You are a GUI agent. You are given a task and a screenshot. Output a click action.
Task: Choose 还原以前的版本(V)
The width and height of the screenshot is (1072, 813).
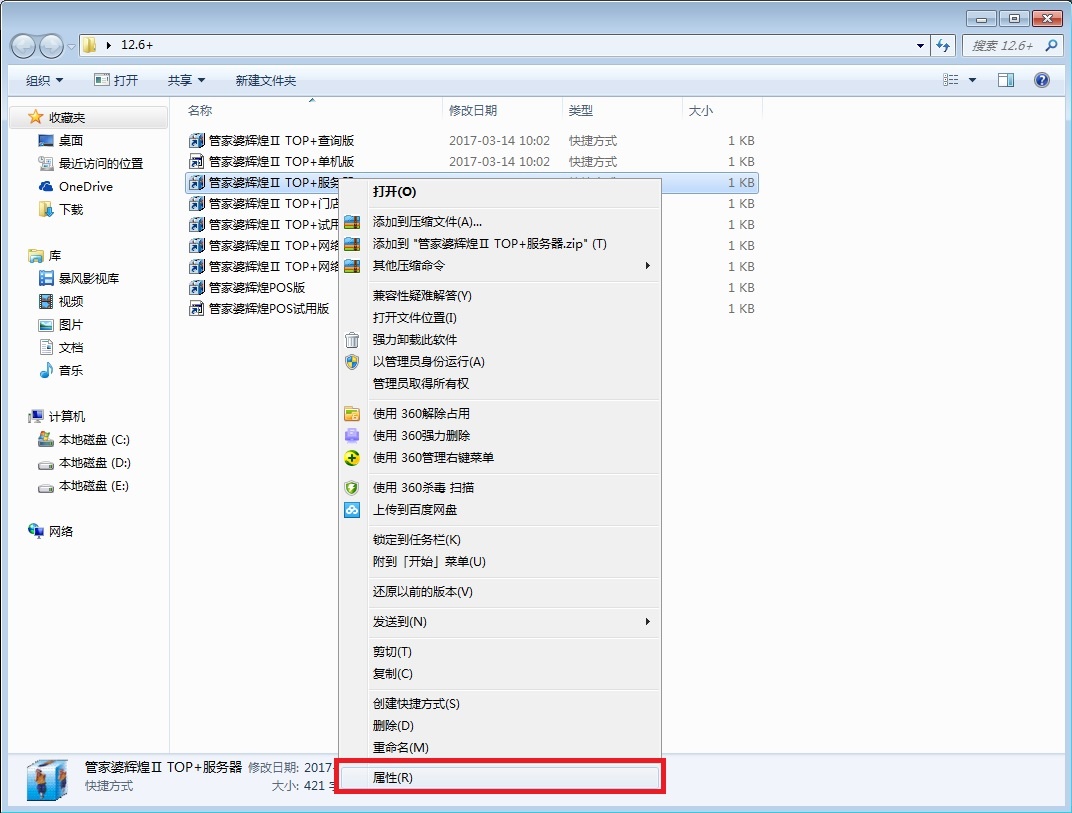[x=500, y=591]
